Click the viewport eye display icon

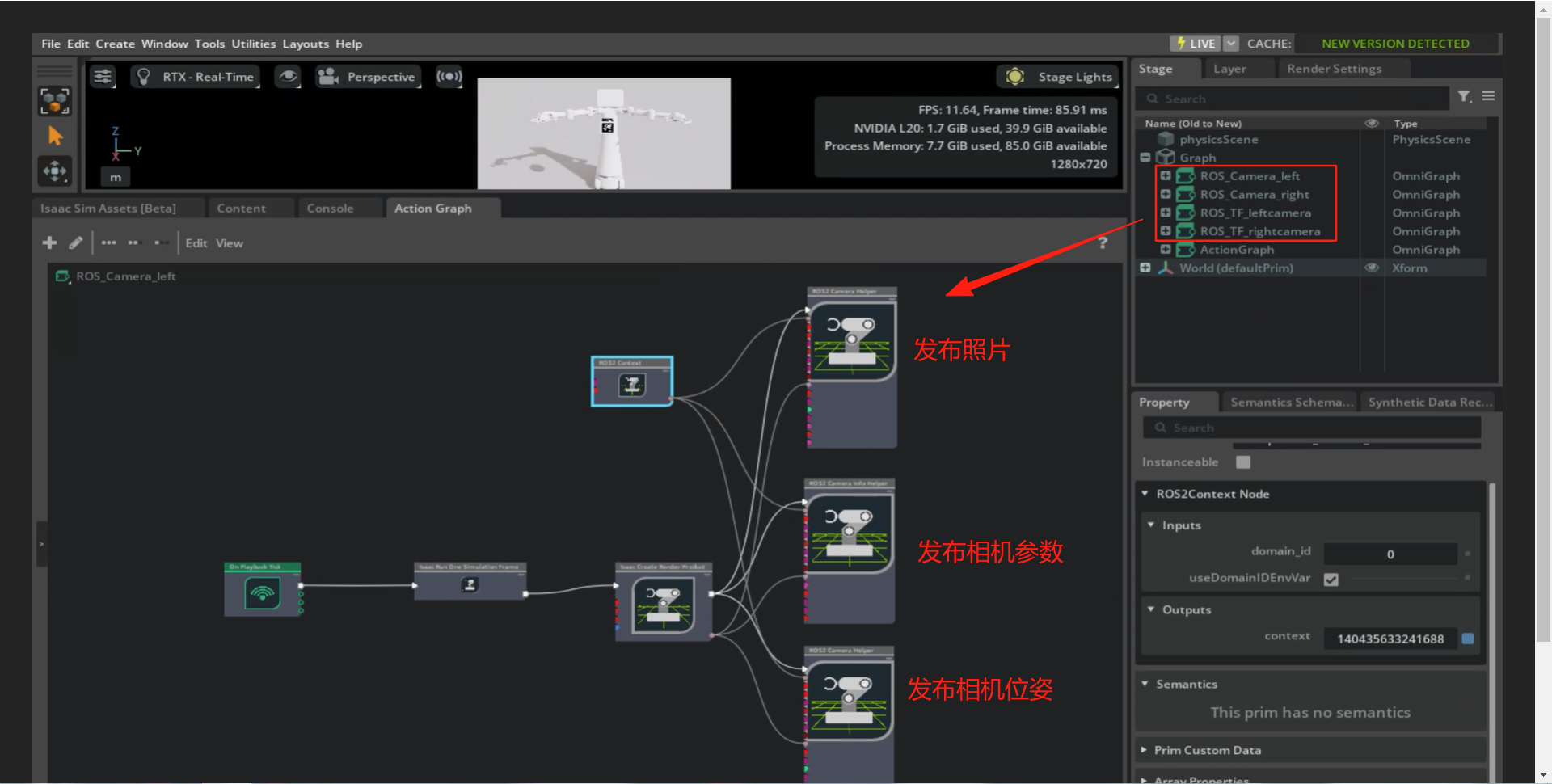tap(288, 77)
